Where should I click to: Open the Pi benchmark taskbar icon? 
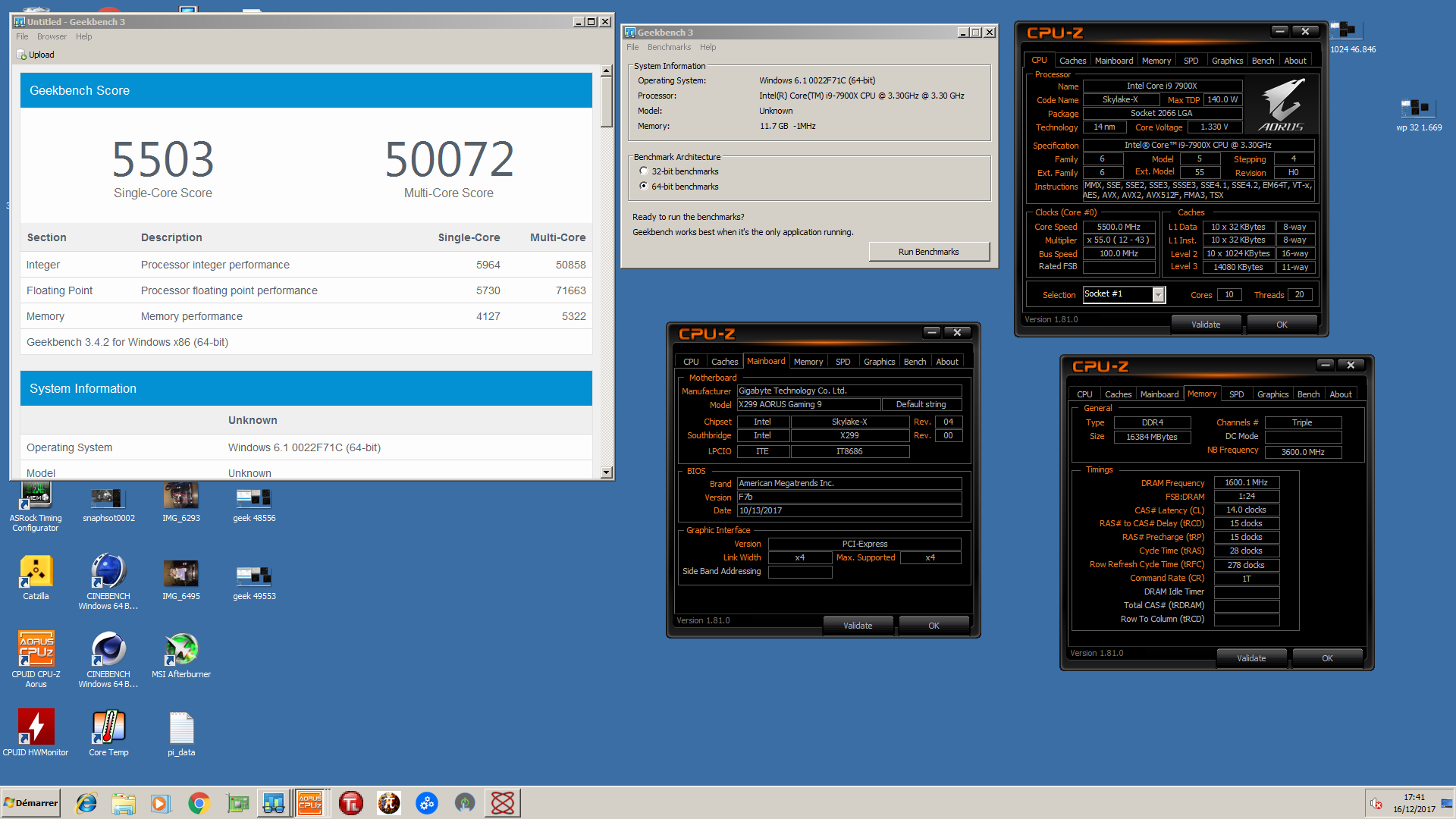pos(388,803)
